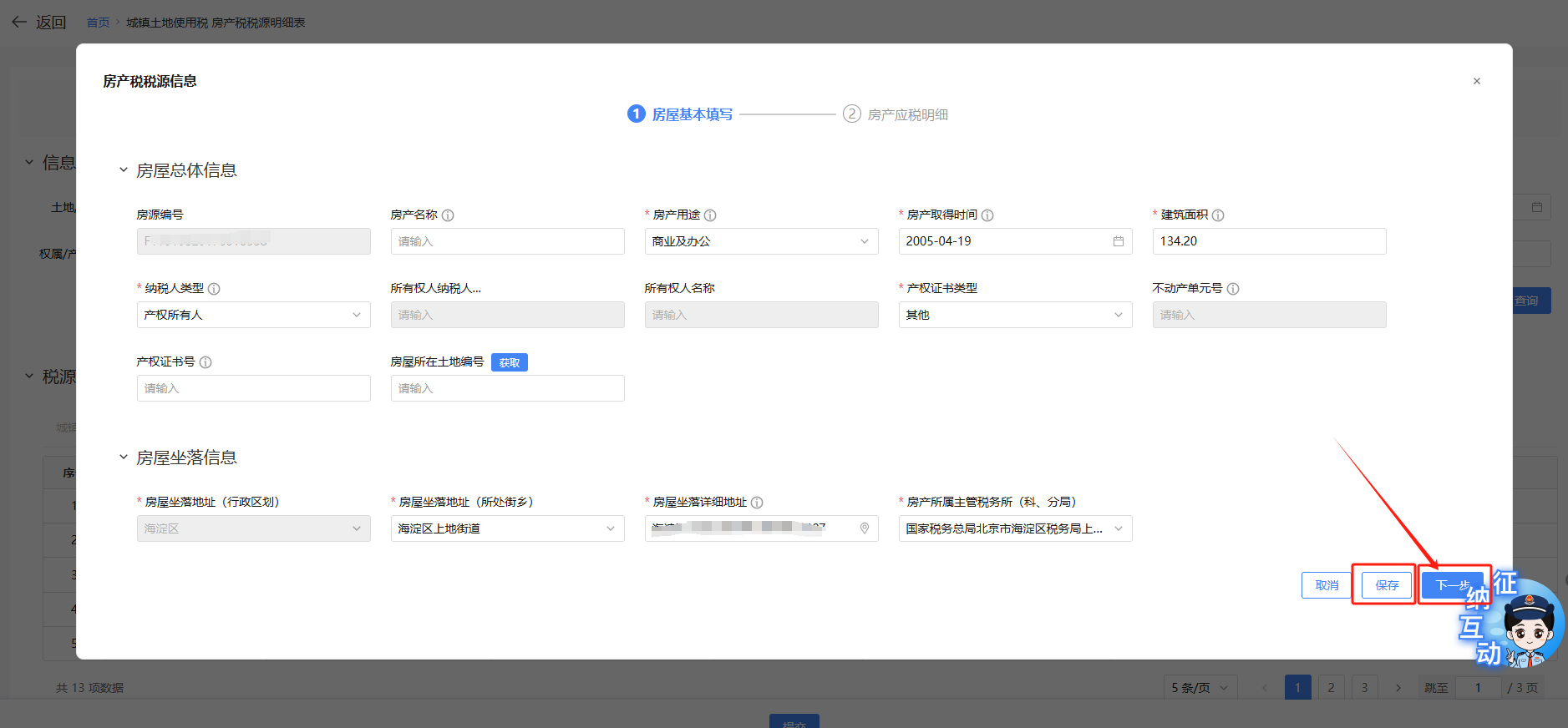
Task: Click the info icon beside 纳税人类型
Action: (x=214, y=289)
